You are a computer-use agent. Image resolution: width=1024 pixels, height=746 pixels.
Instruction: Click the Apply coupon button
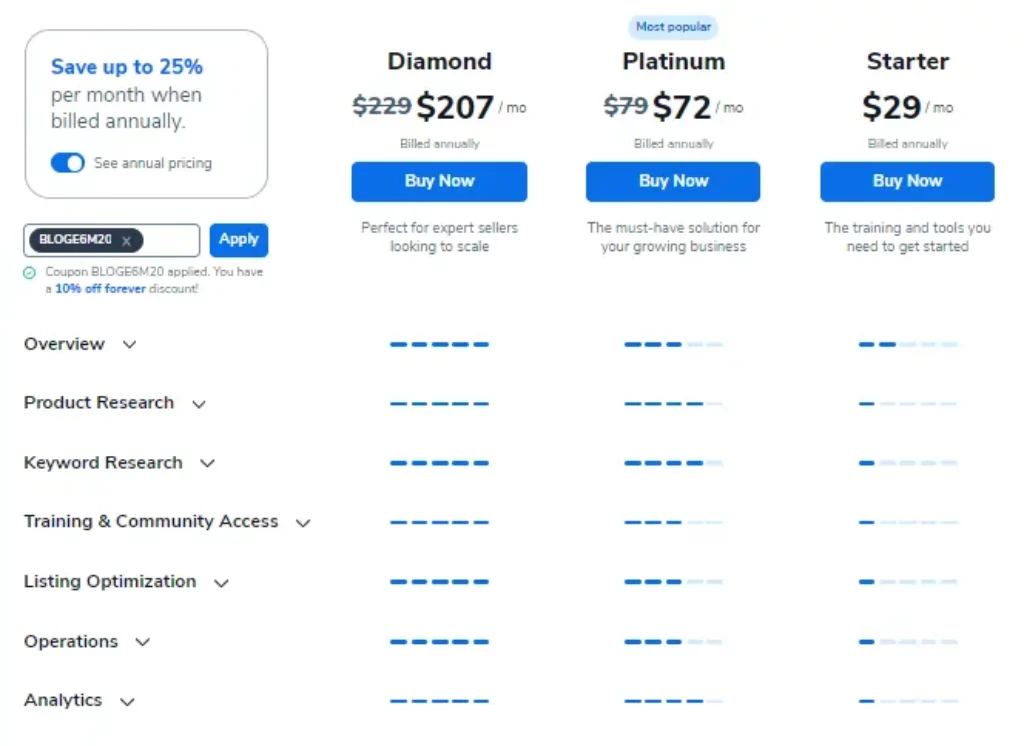tap(239, 240)
